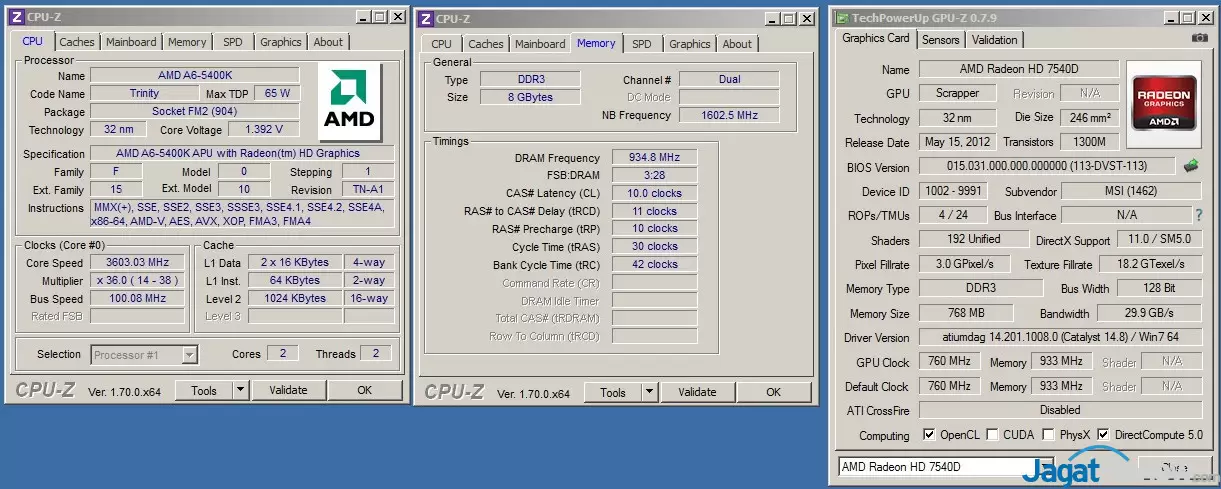
Task: Click the AMD logo in CPU tab
Action: (349, 104)
